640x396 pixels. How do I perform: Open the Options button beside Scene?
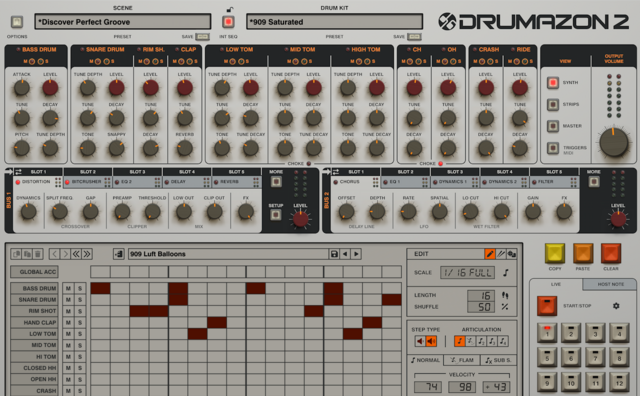coord(17,22)
